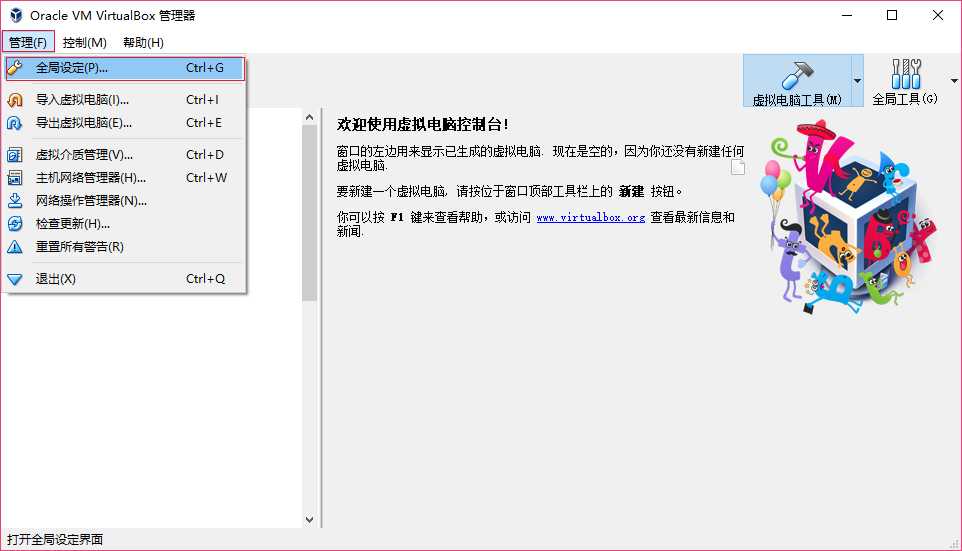Click the warning triangle icon beside 重置所有警告
Screen dimensions: 962x551
coord(15,247)
